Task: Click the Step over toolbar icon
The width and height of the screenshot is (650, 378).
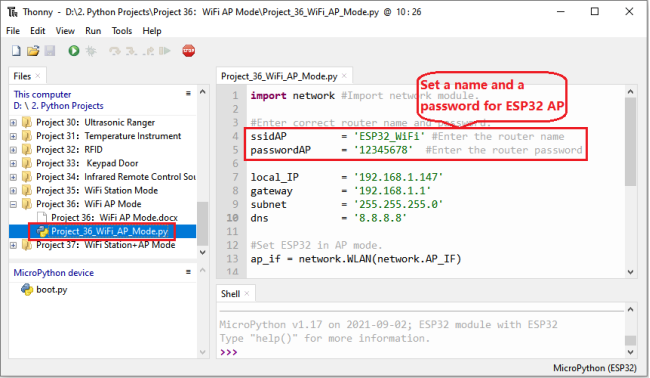Action: (114, 51)
